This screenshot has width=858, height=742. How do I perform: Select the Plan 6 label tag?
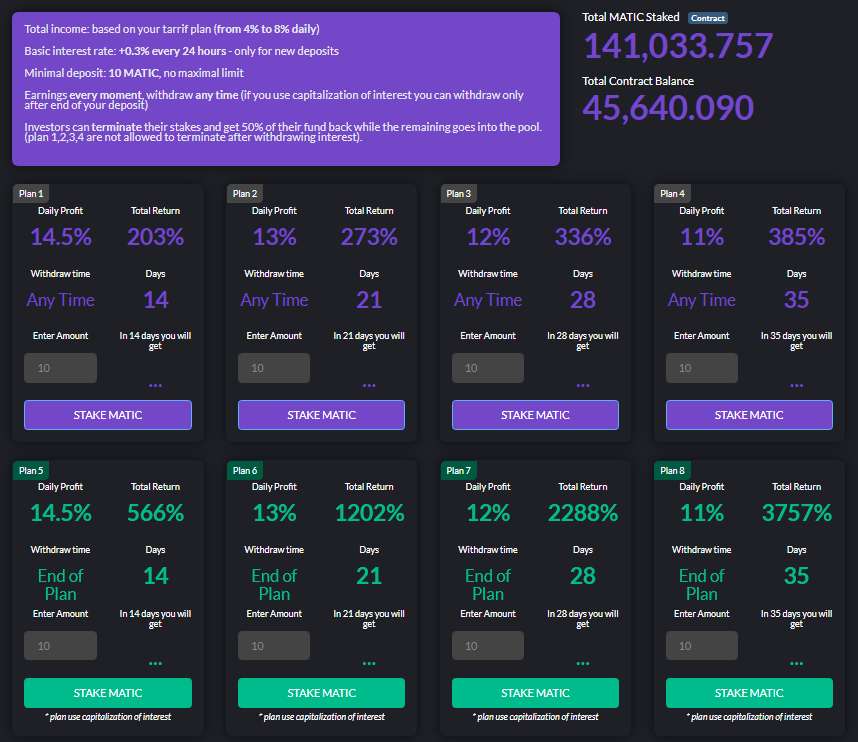tap(245, 471)
